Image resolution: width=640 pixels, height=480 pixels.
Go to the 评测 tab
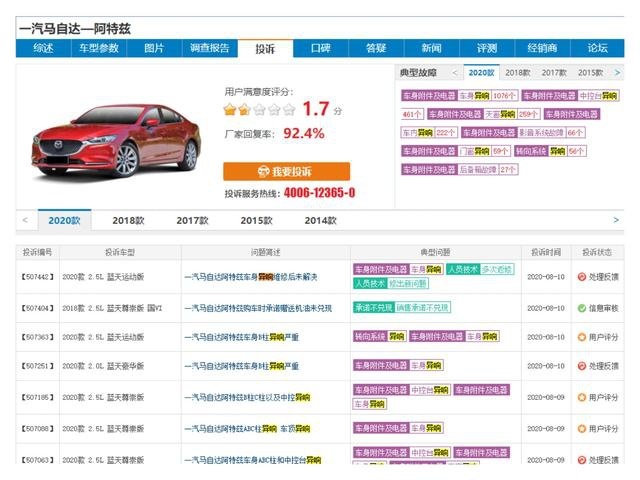(x=487, y=48)
